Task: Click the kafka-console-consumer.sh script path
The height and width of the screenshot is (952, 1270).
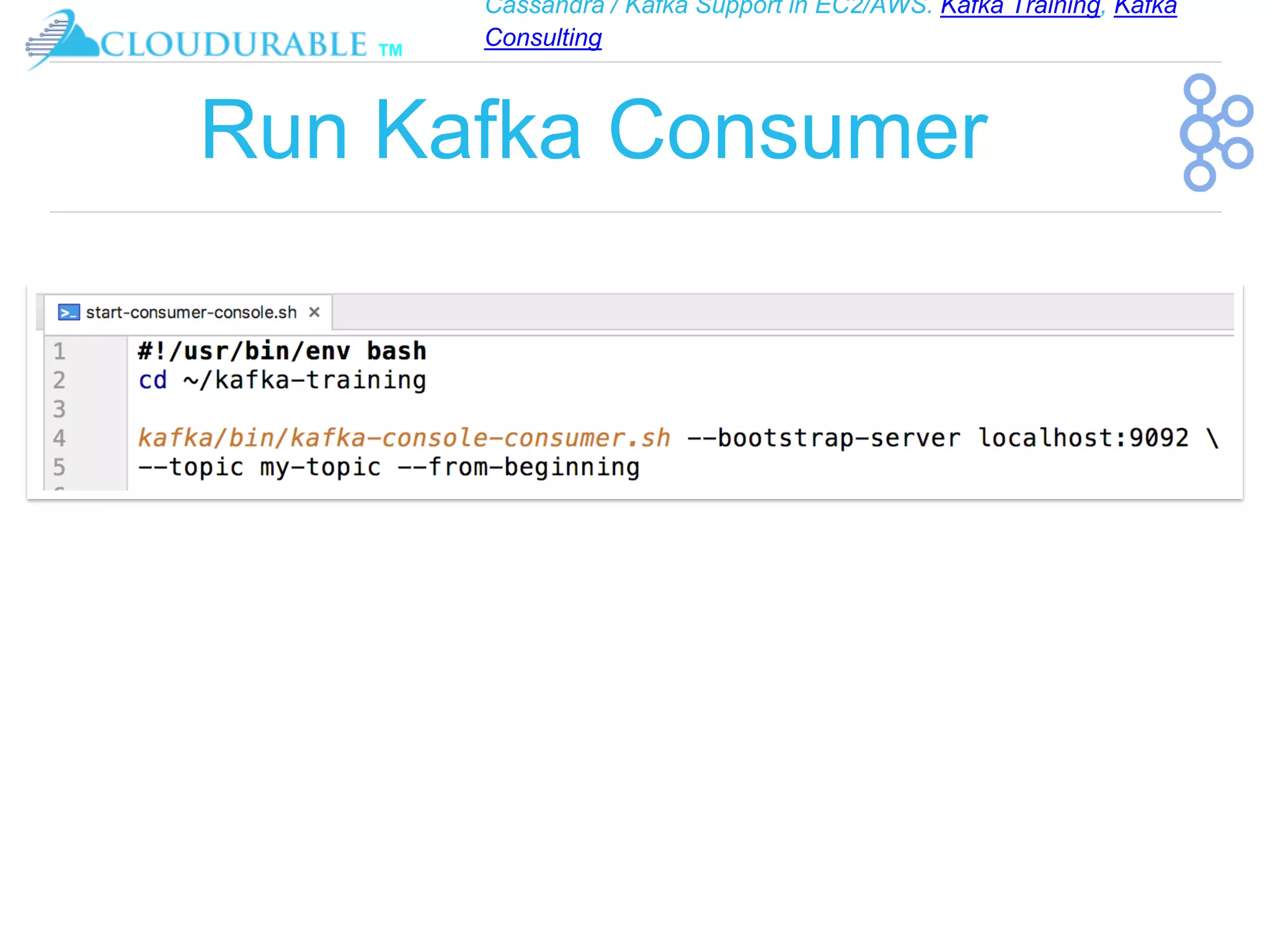Action: (x=404, y=438)
